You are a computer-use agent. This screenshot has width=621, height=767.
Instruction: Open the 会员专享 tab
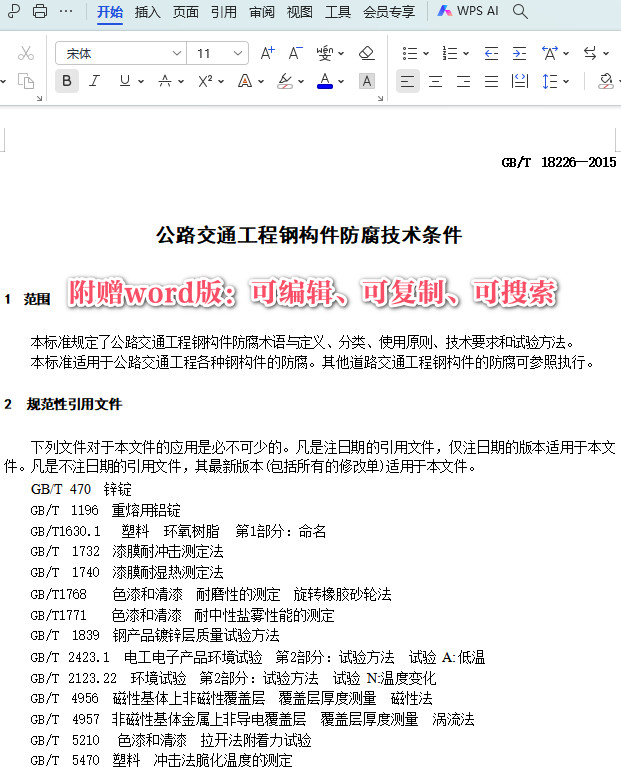(x=389, y=11)
